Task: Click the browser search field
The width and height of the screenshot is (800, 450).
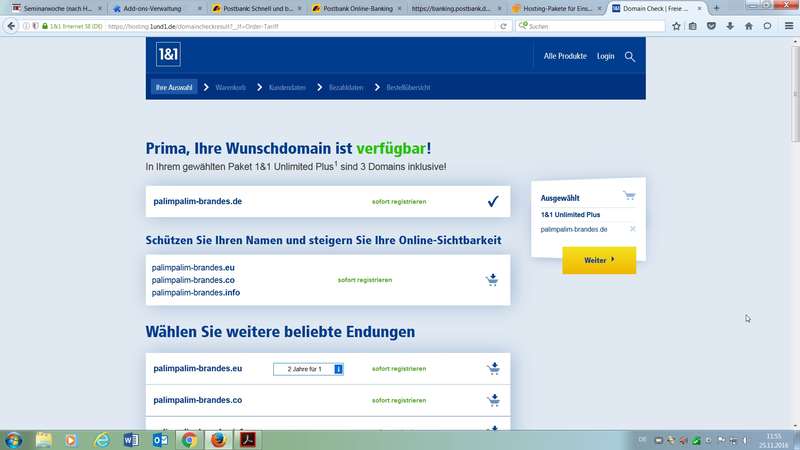Action: point(590,25)
